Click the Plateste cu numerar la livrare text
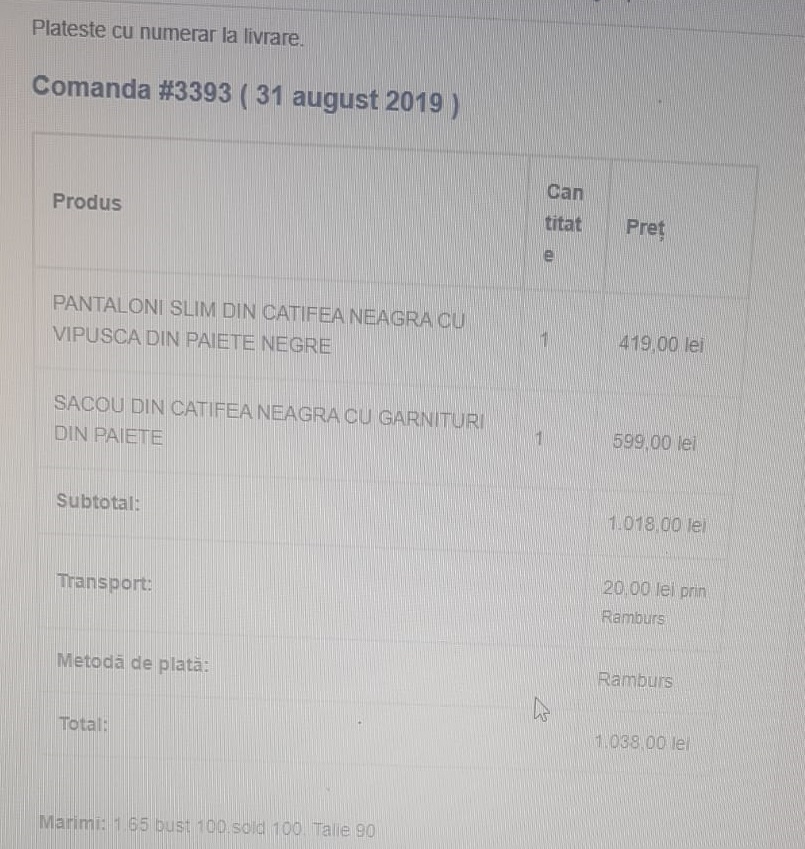The height and width of the screenshot is (849, 805). tap(168, 33)
